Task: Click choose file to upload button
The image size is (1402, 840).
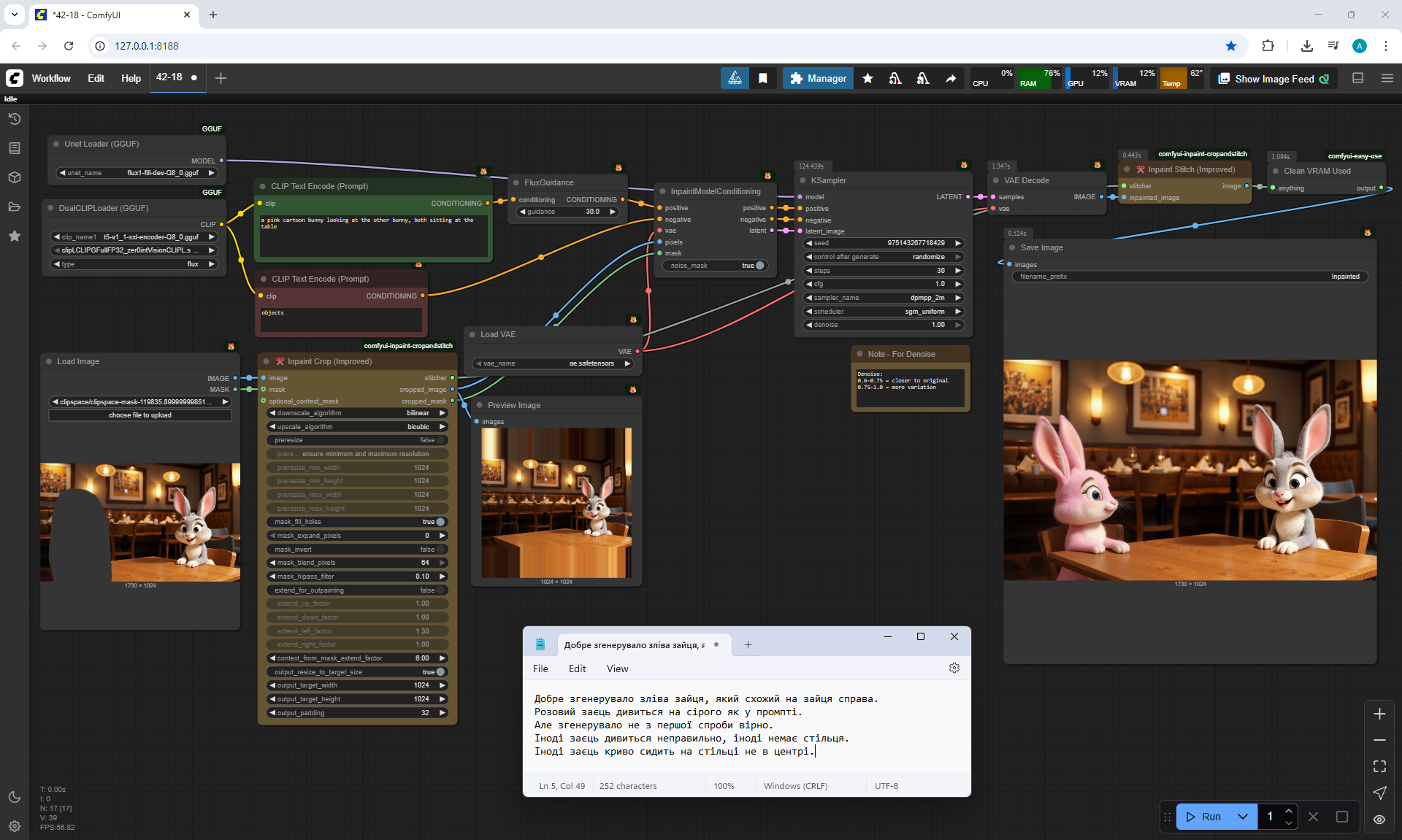Action: pos(140,415)
